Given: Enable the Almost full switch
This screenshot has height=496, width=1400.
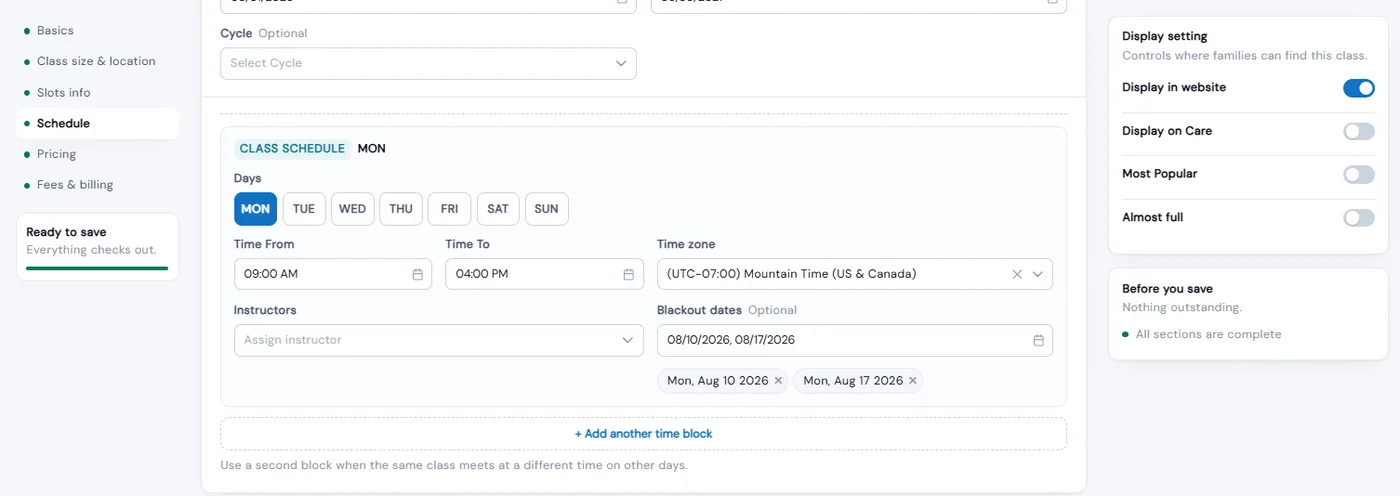Looking at the screenshot, I should (x=1358, y=217).
